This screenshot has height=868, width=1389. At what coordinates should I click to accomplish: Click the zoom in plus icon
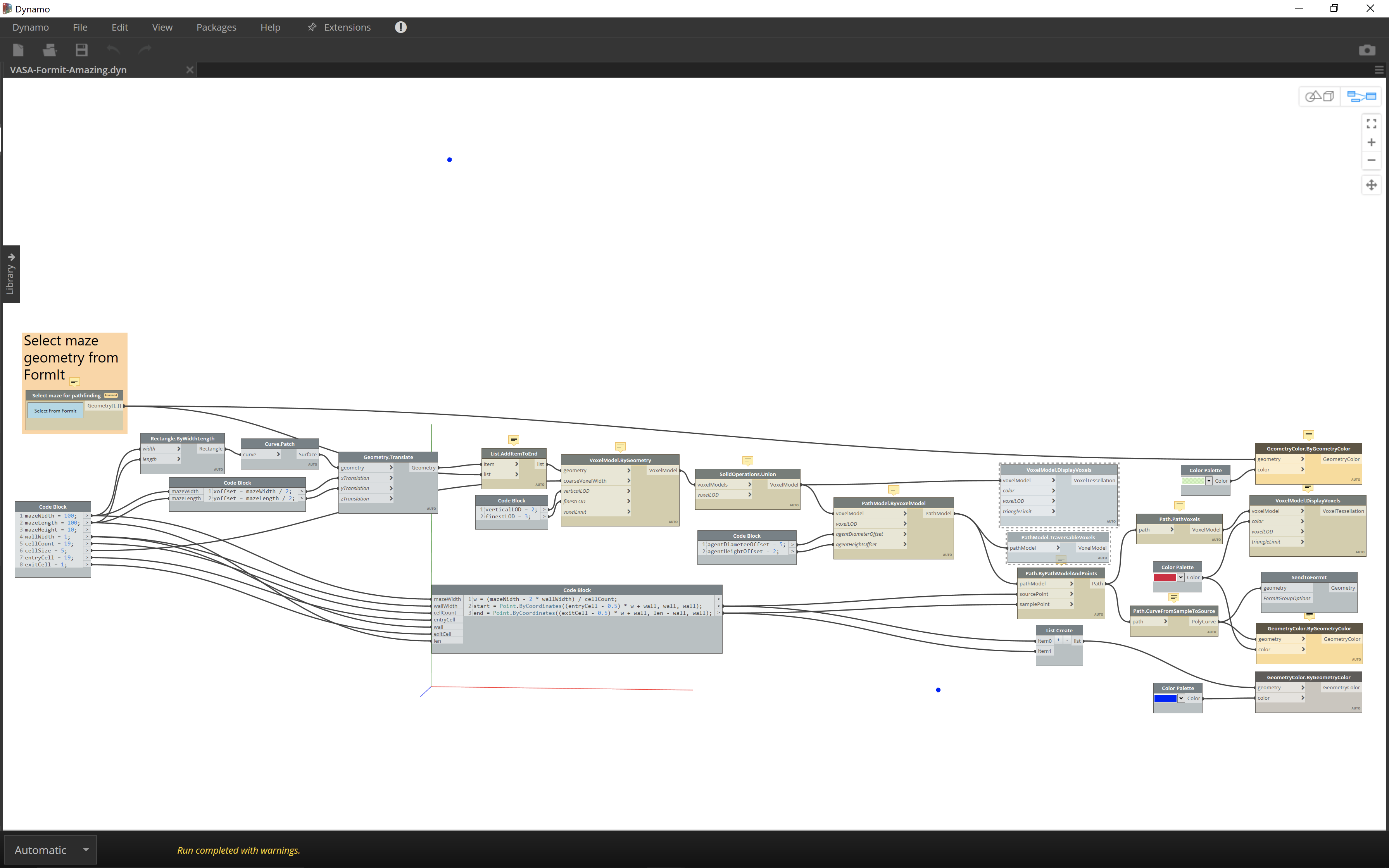pos(1371,142)
